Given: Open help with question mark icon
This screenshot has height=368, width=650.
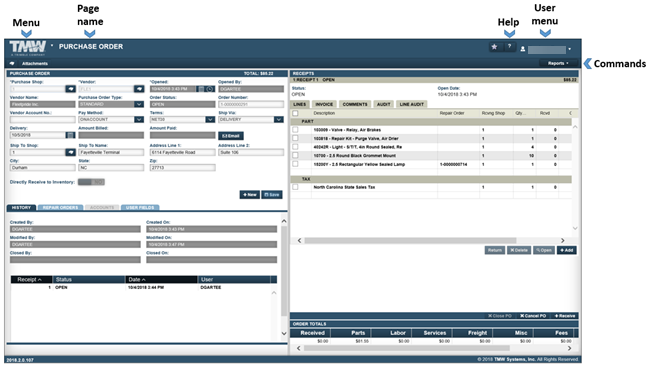Looking at the screenshot, I should point(509,47).
